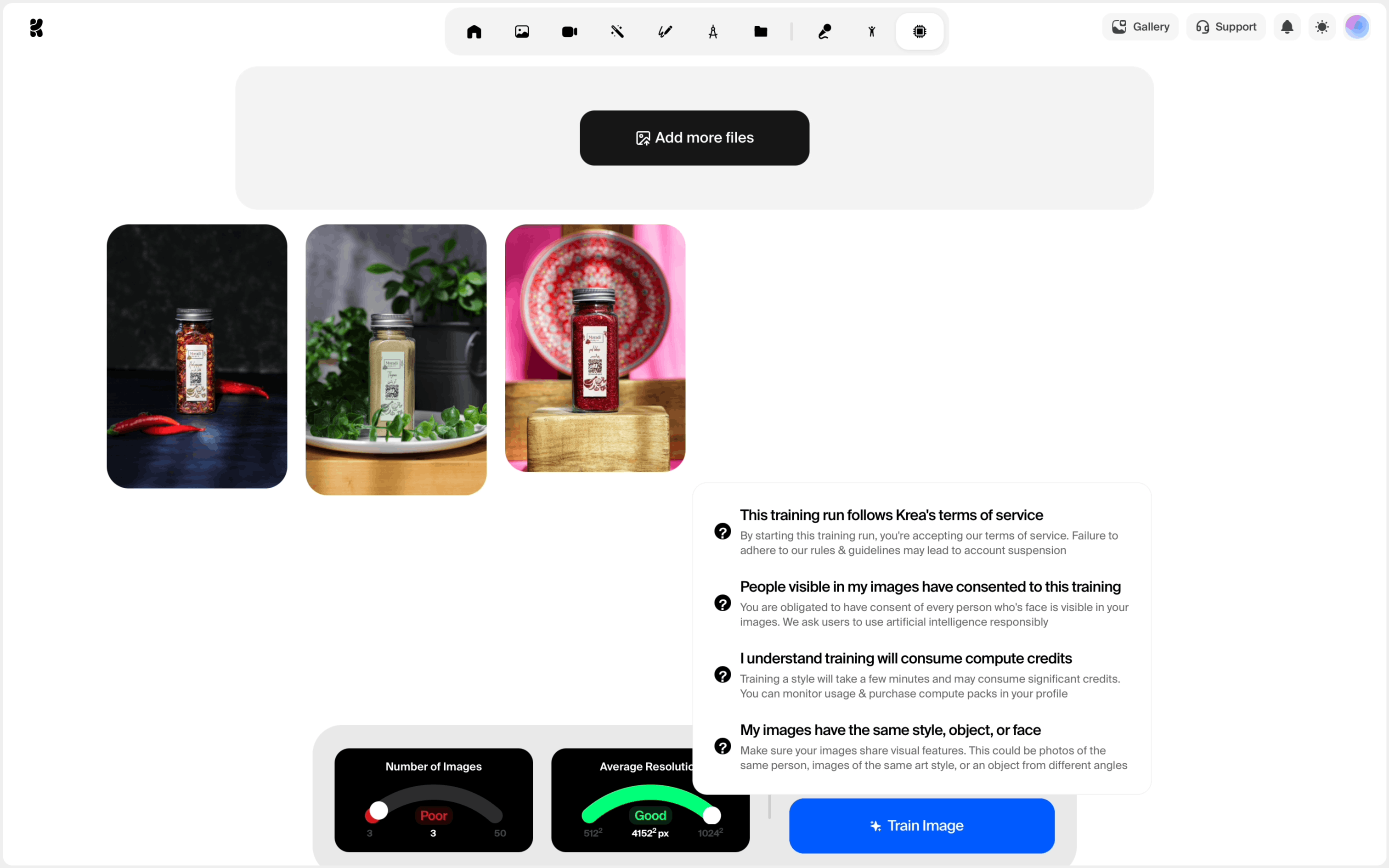Go to Home in navigation bar
The image size is (1389, 868).
point(474,32)
